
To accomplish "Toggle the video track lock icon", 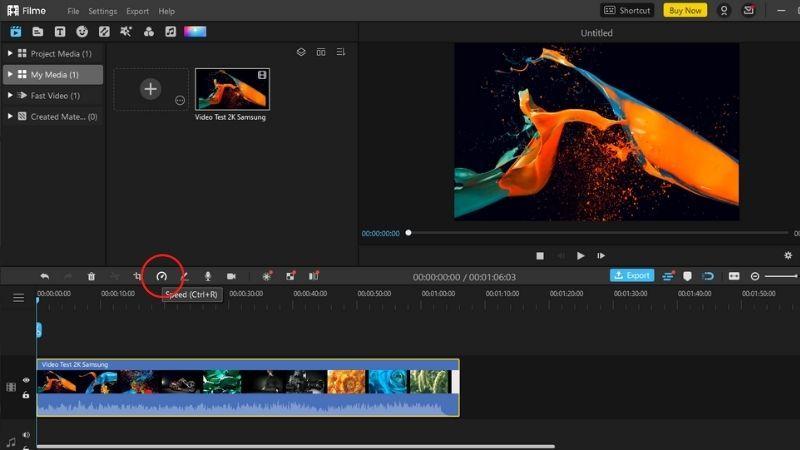I will pos(26,395).
